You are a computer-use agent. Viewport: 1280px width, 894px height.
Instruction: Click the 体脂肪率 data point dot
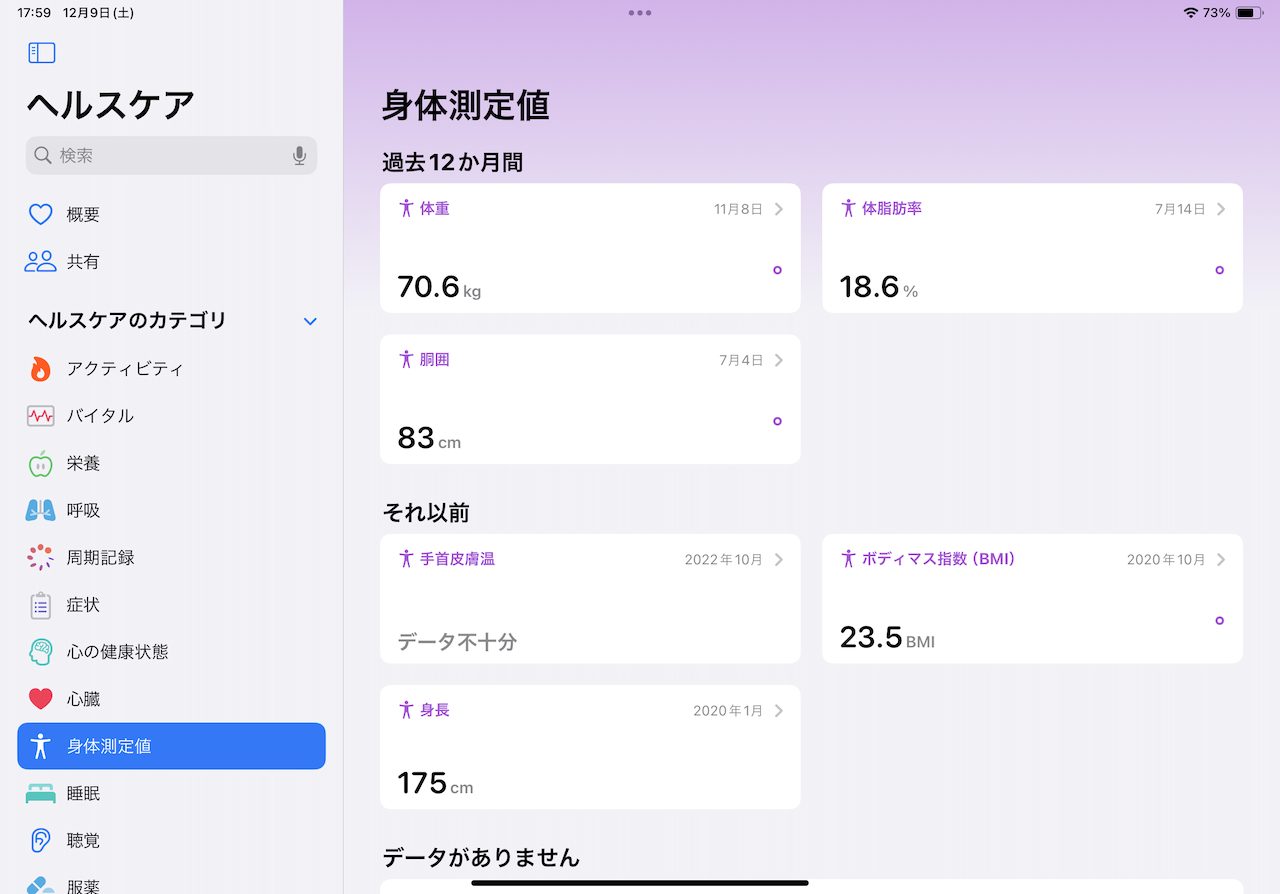[1219, 270]
